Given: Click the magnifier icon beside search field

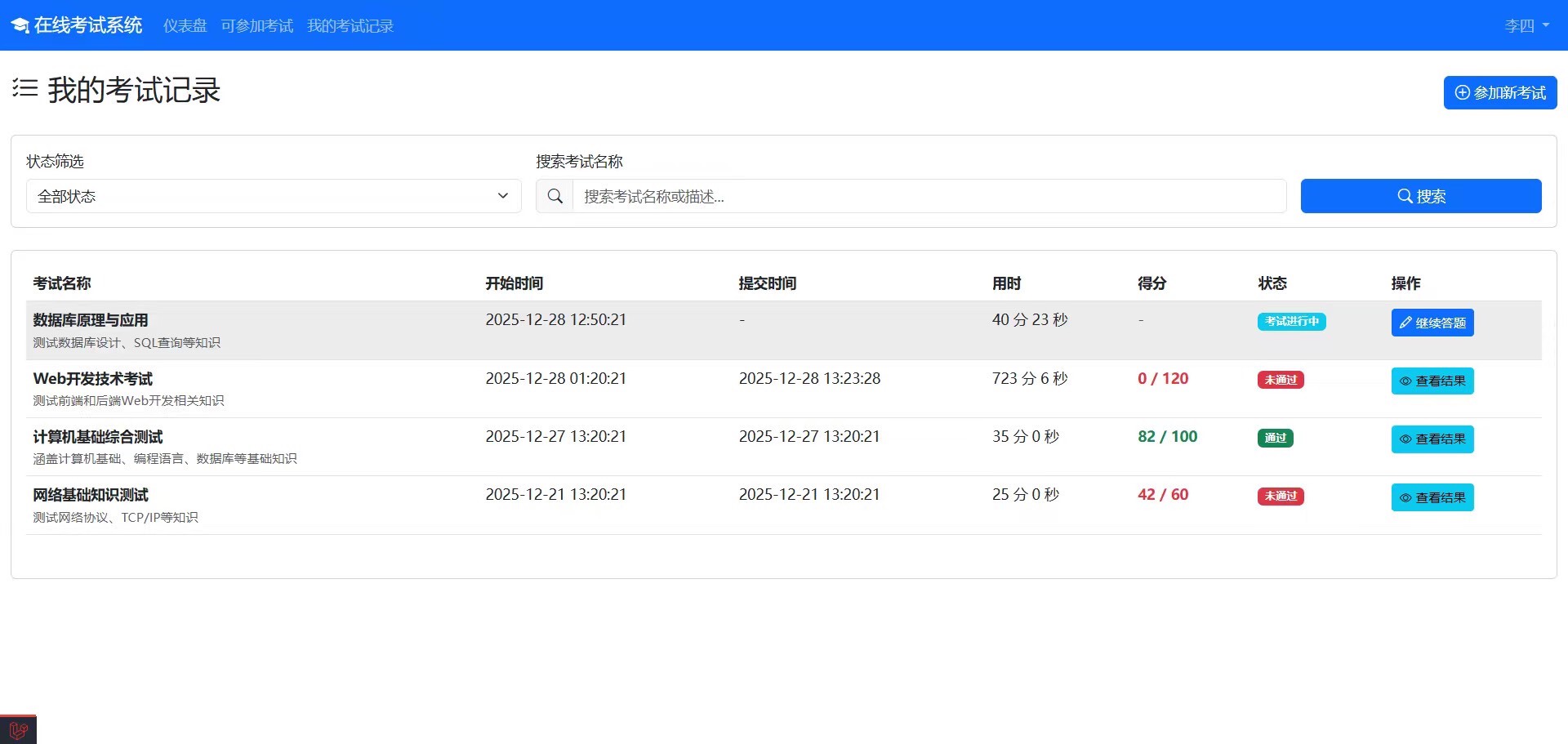Looking at the screenshot, I should [555, 196].
